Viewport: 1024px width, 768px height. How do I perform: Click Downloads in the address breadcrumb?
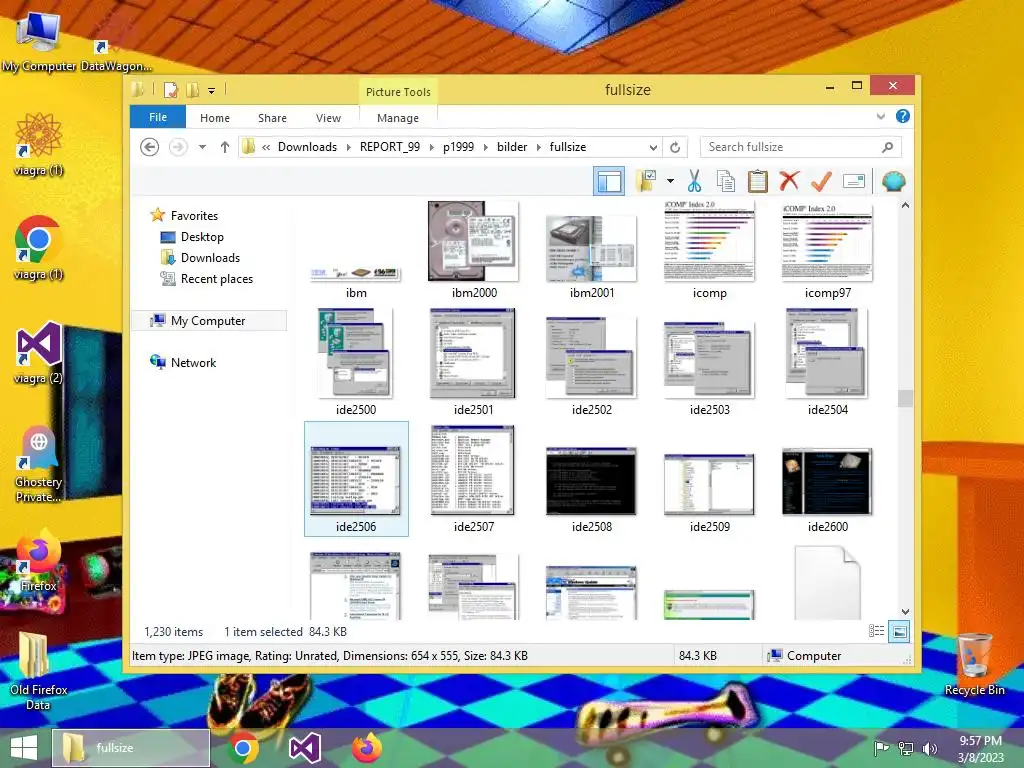point(307,147)
